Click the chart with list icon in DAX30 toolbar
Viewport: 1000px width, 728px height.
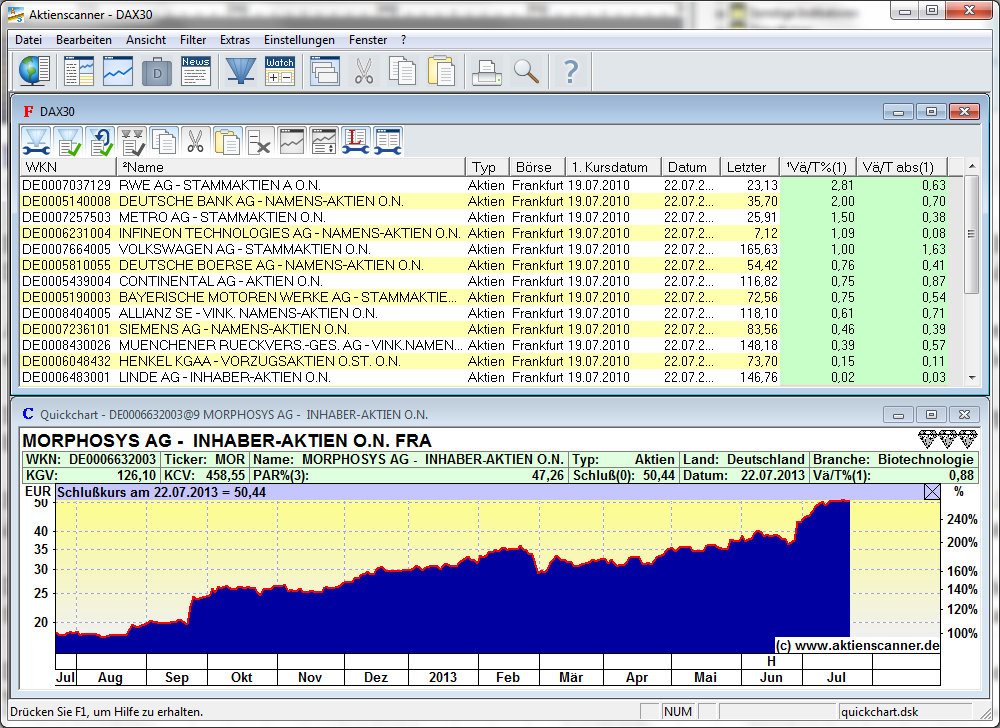pyautogui.click(x=323, y=141)
